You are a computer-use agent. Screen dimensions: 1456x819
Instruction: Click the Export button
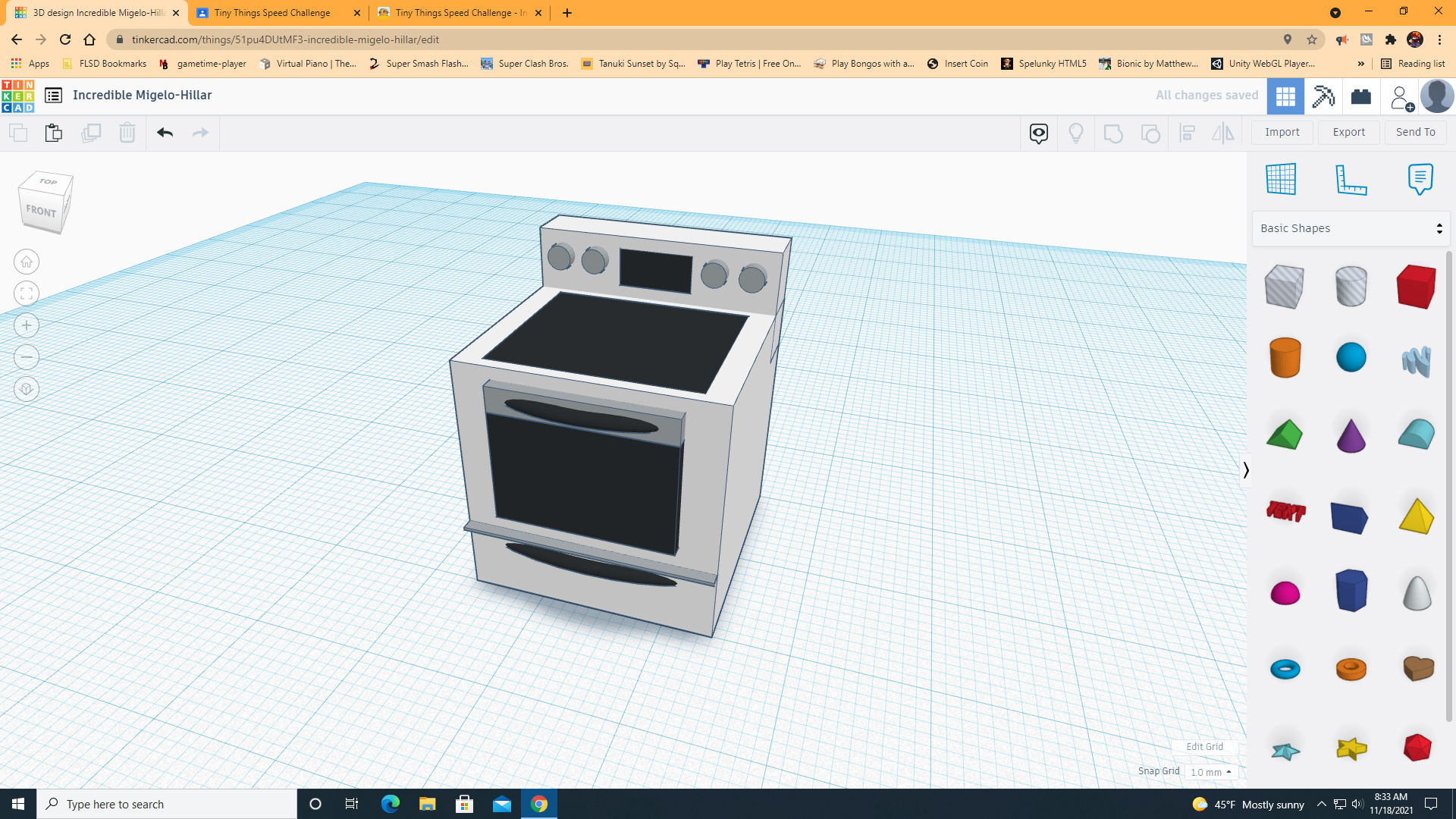coord(1348,132)
